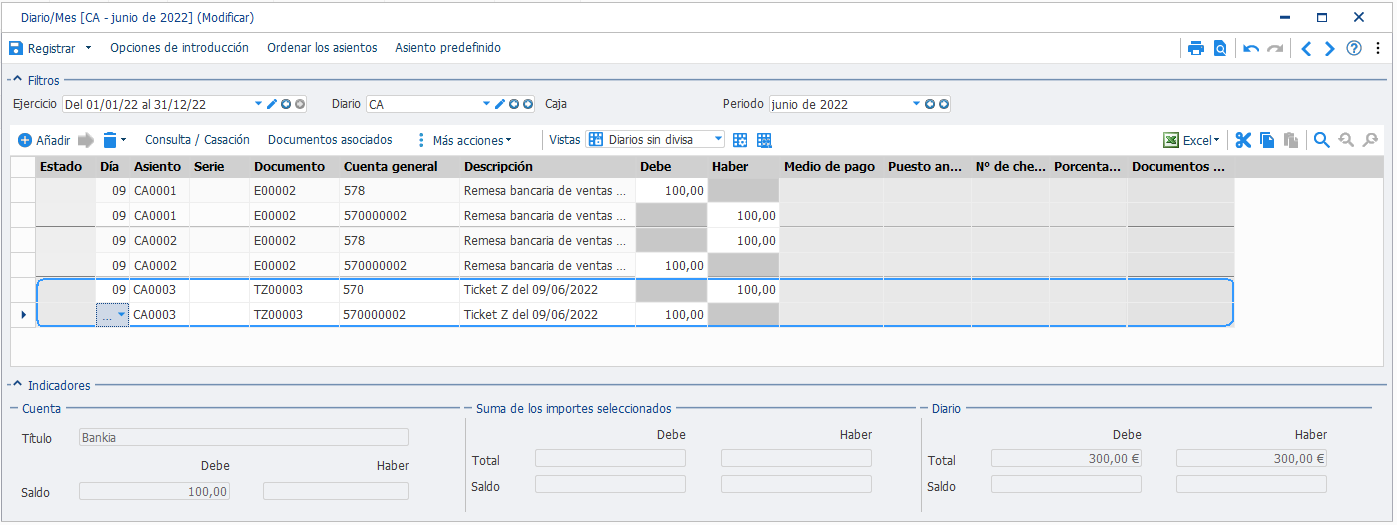Screen dimensions: 1397x525
Task: Collapse the Indicadores section
Action: (x=17, y=385)
